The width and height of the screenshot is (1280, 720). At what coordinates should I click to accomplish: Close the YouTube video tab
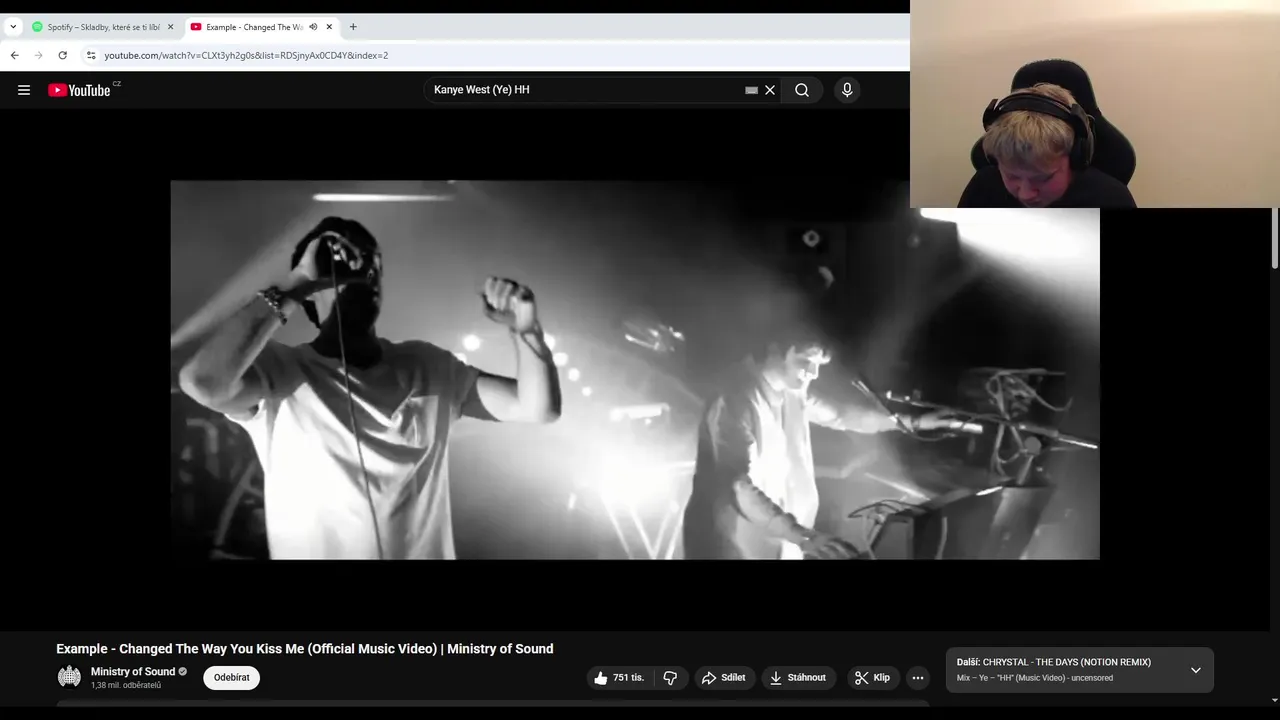(329, 27)
